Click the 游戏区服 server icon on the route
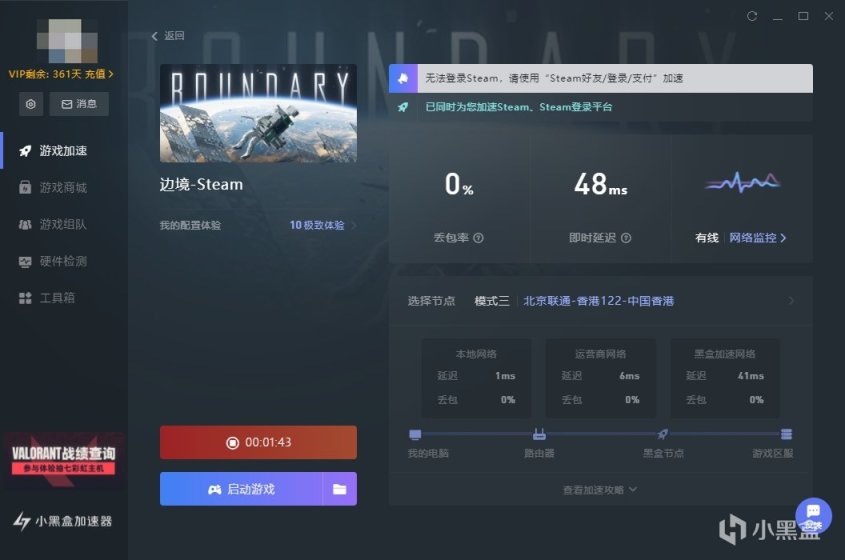The image size is (845, 560). click(x=787, y=434)
